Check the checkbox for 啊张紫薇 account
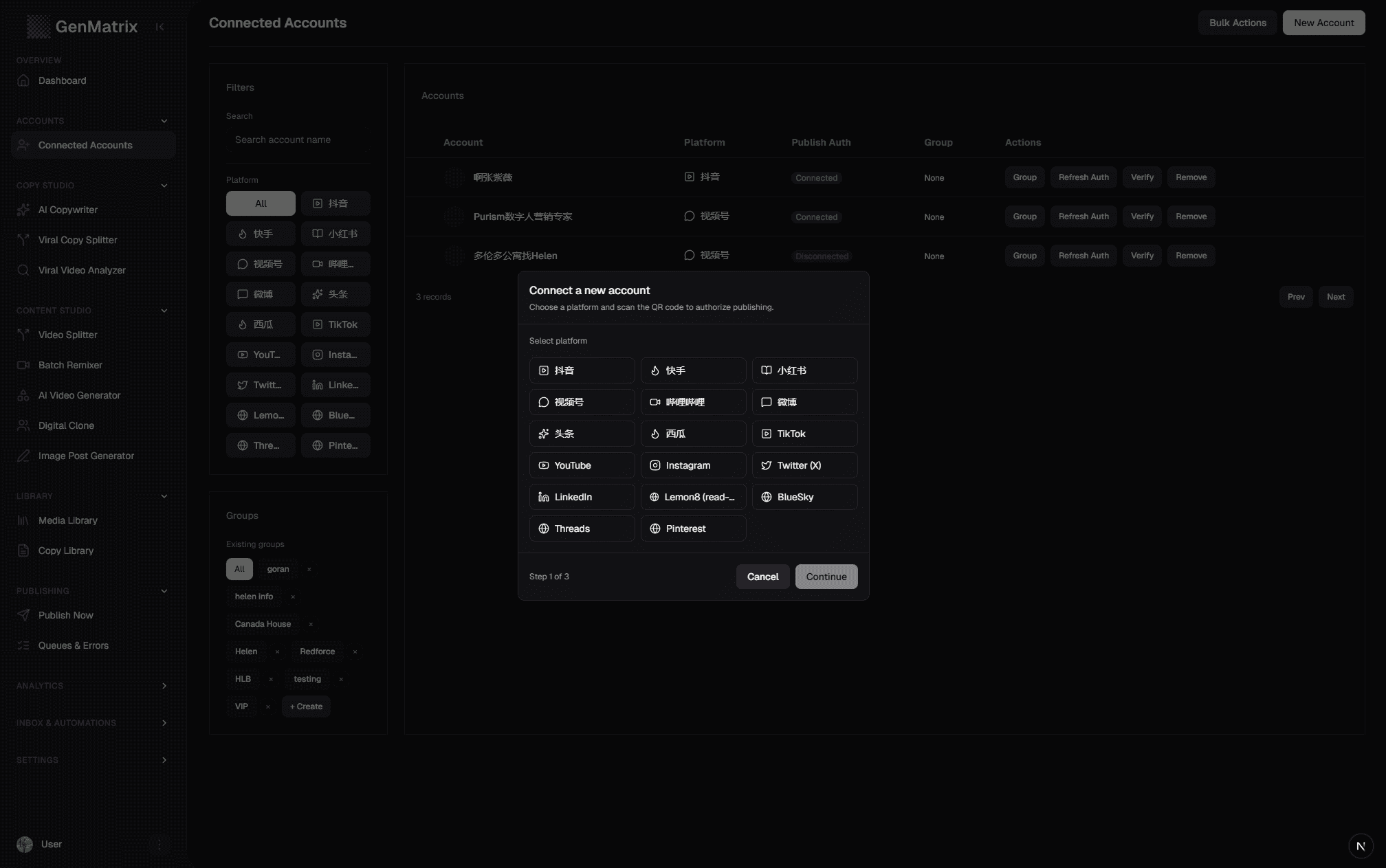1386x868 pixels. click(454, 177)
